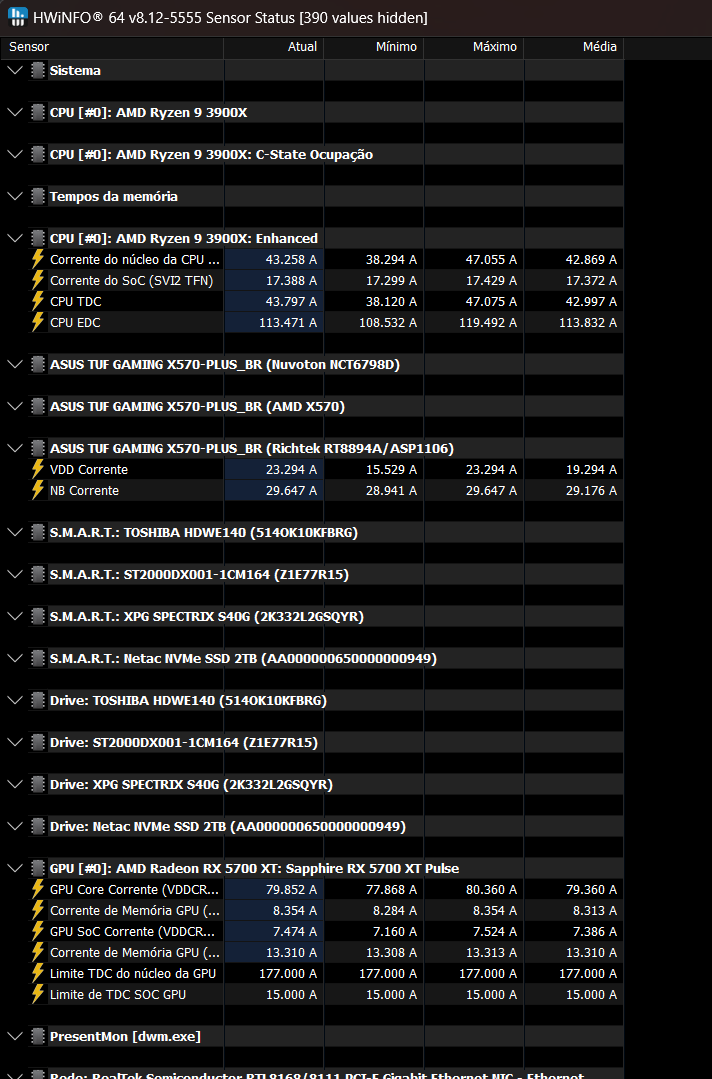Select the CPU EDC sensor row label
This screenshot has width=712, height=1079.
pos(75,322)
